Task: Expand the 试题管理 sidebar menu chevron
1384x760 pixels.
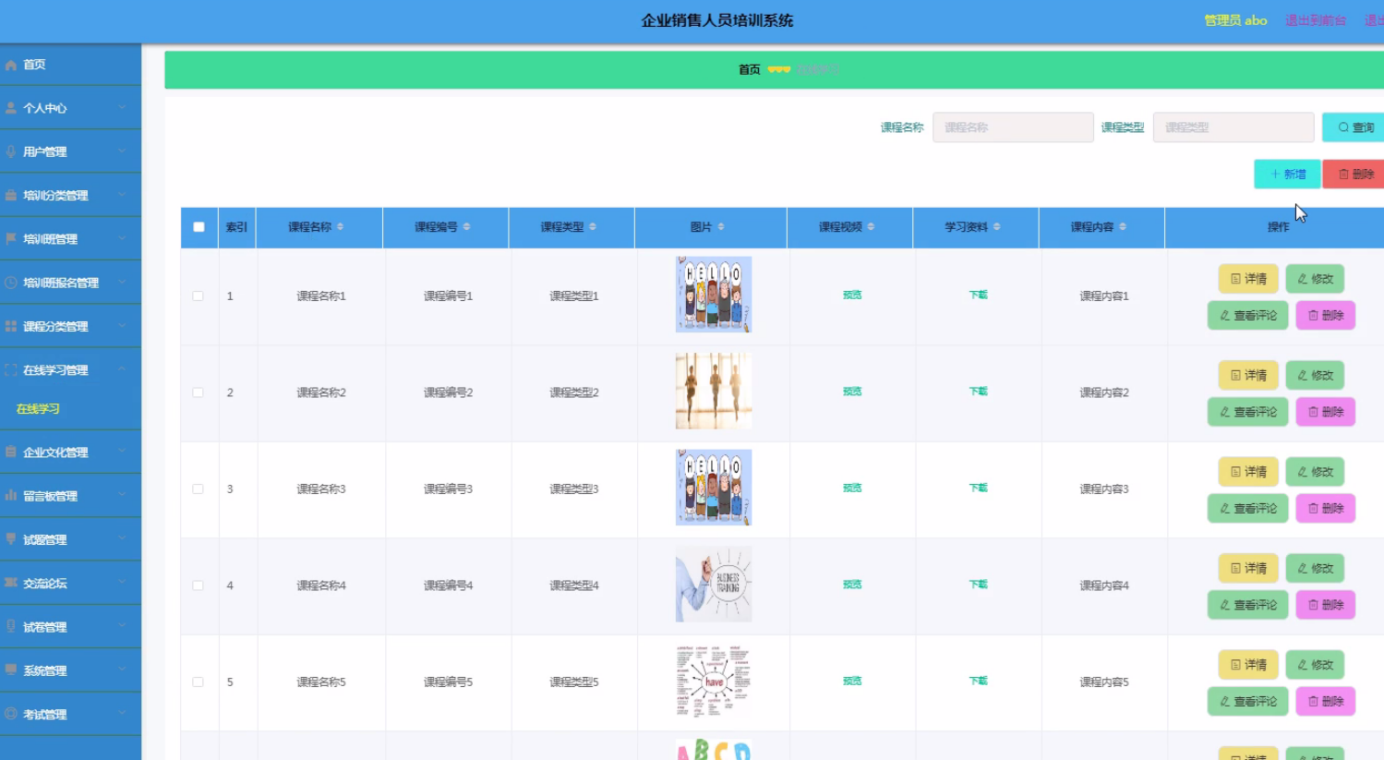Action: 122,539
